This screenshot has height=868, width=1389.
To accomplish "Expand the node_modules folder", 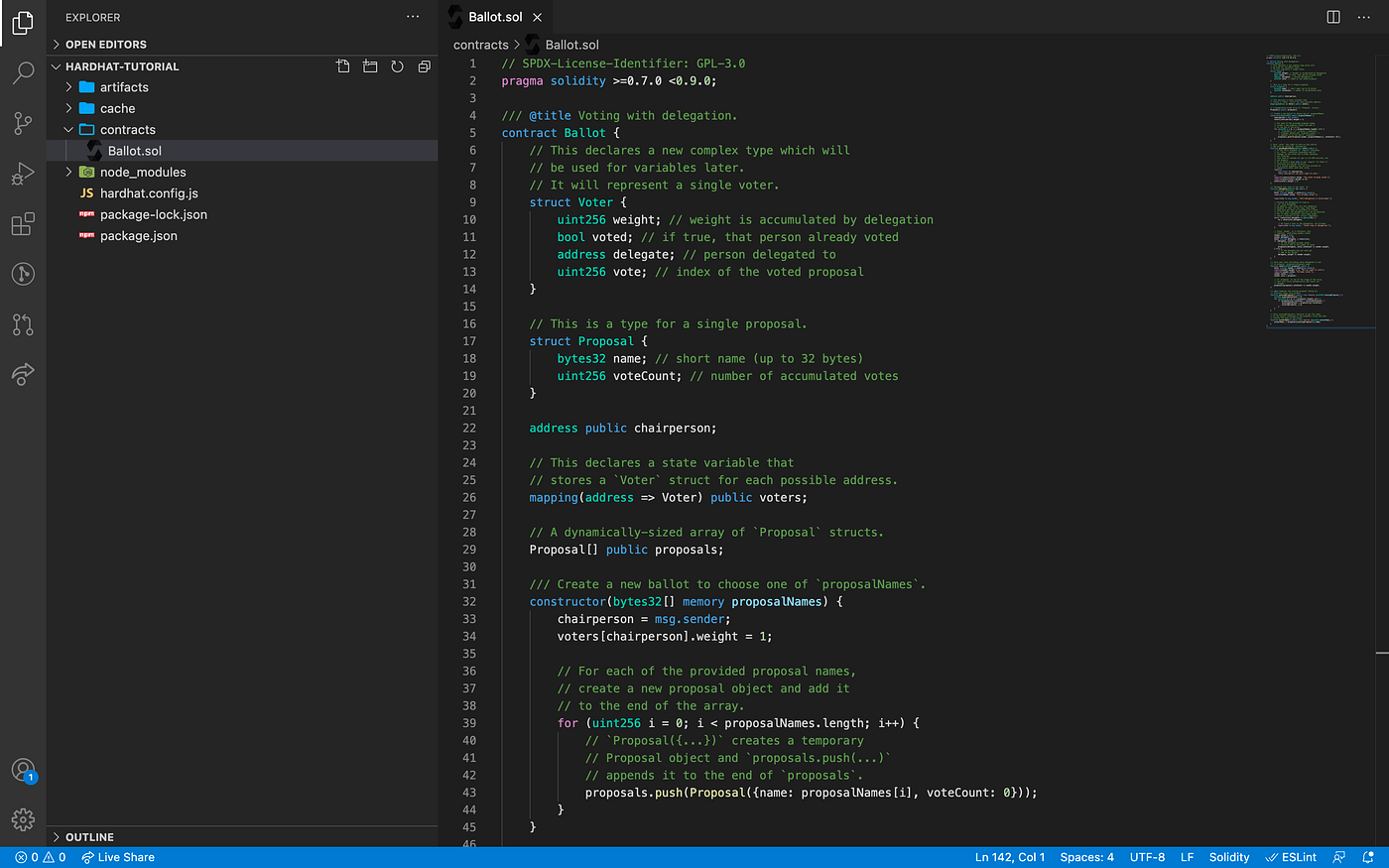I will (x=142, y=172).
